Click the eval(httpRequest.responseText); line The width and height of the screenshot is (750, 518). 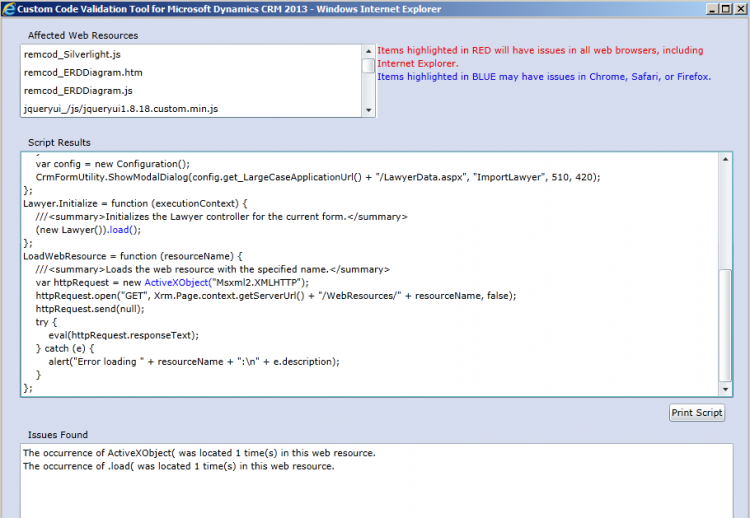pyautogui.click(x=123, y=335)
